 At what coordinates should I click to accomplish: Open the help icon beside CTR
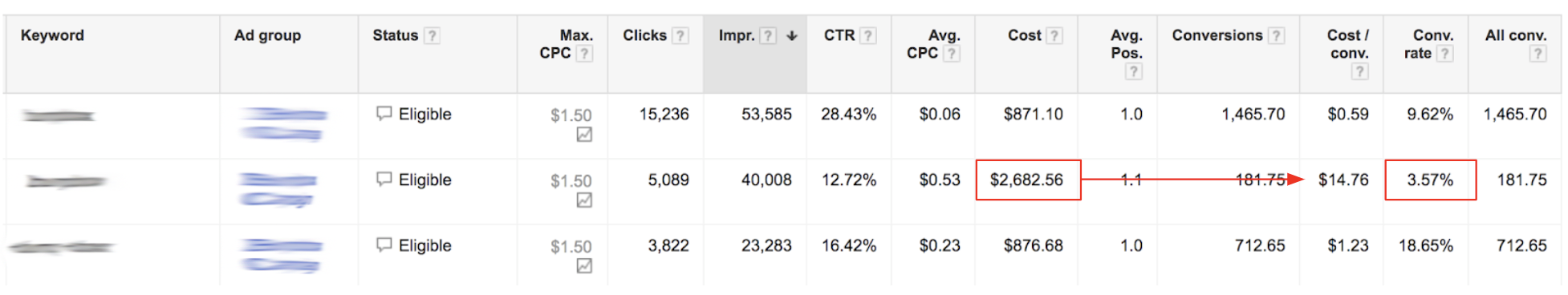(x=867, y=35)
